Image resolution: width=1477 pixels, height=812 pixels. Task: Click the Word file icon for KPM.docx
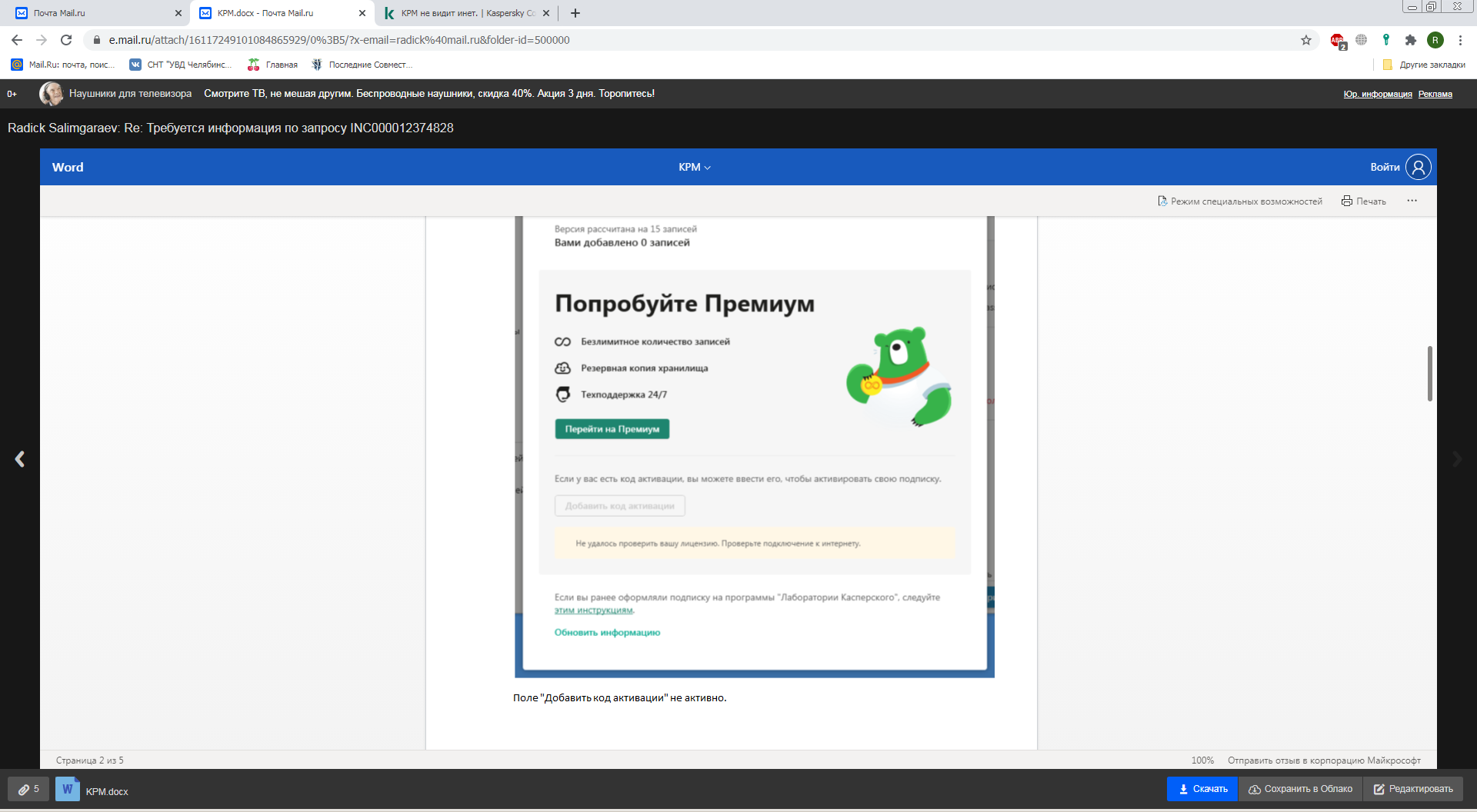pos(68,789)
